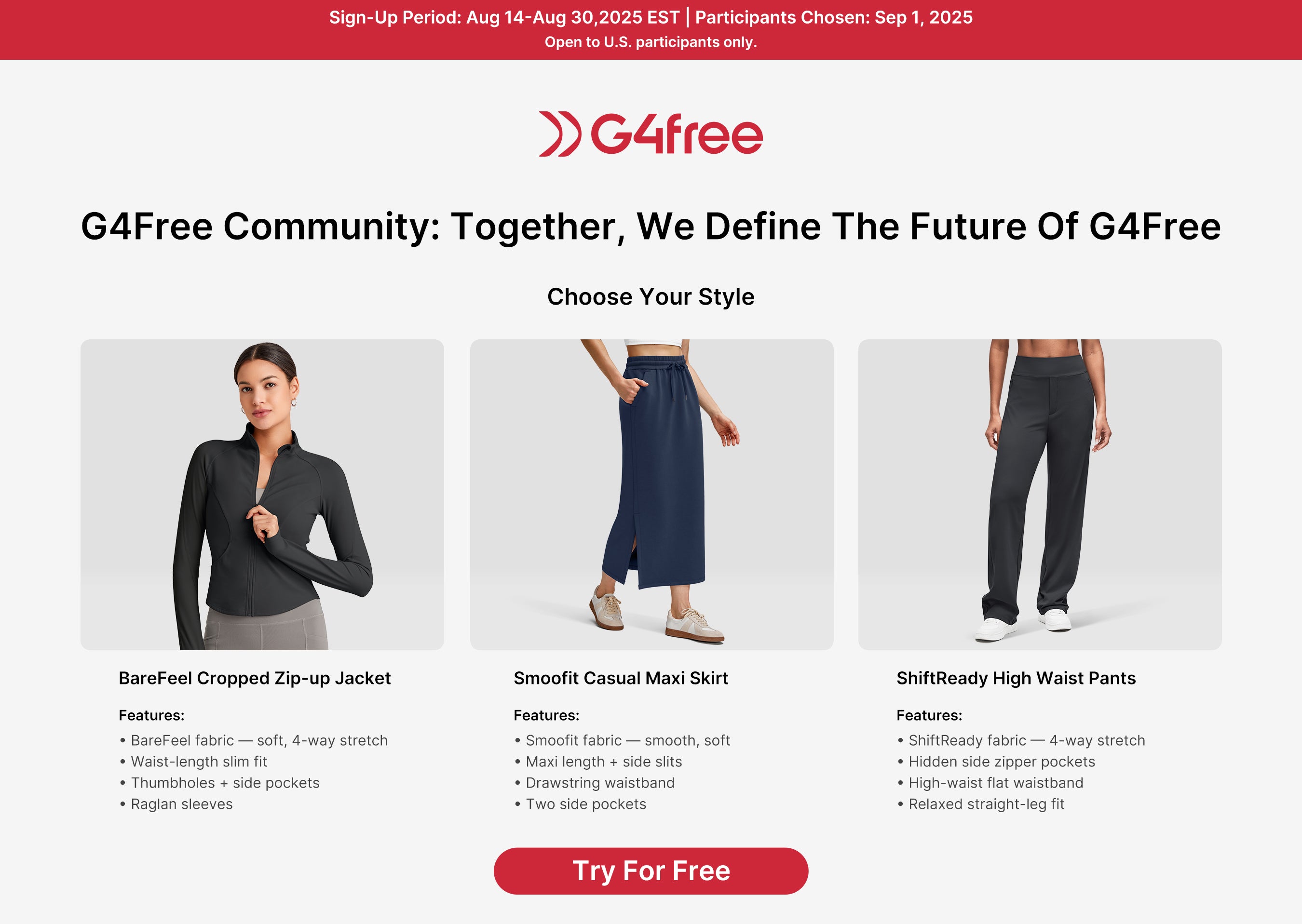Click the Try For Free button

[651, 871]
